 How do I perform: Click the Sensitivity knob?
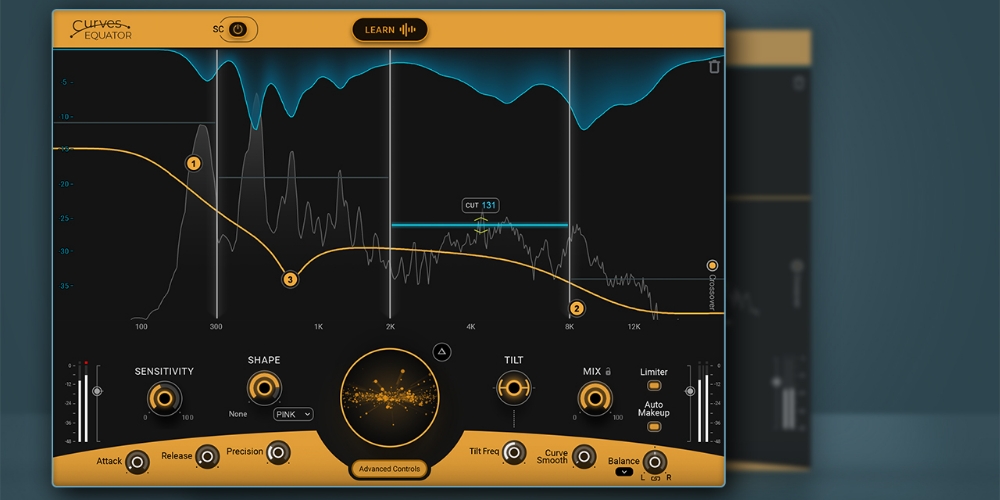click(x=165, y=398)
